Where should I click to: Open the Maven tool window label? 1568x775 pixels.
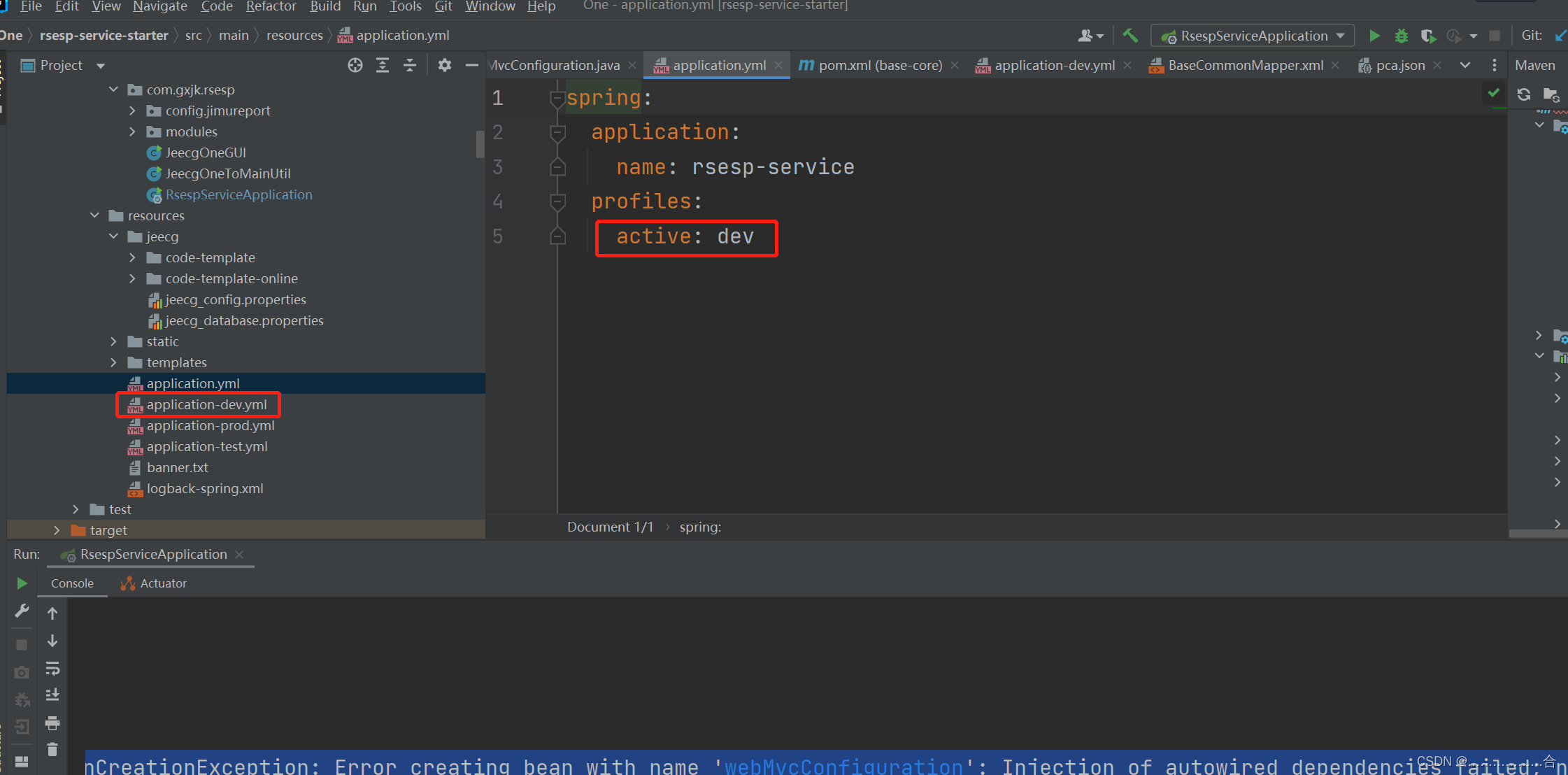(x=1535, y=65)
